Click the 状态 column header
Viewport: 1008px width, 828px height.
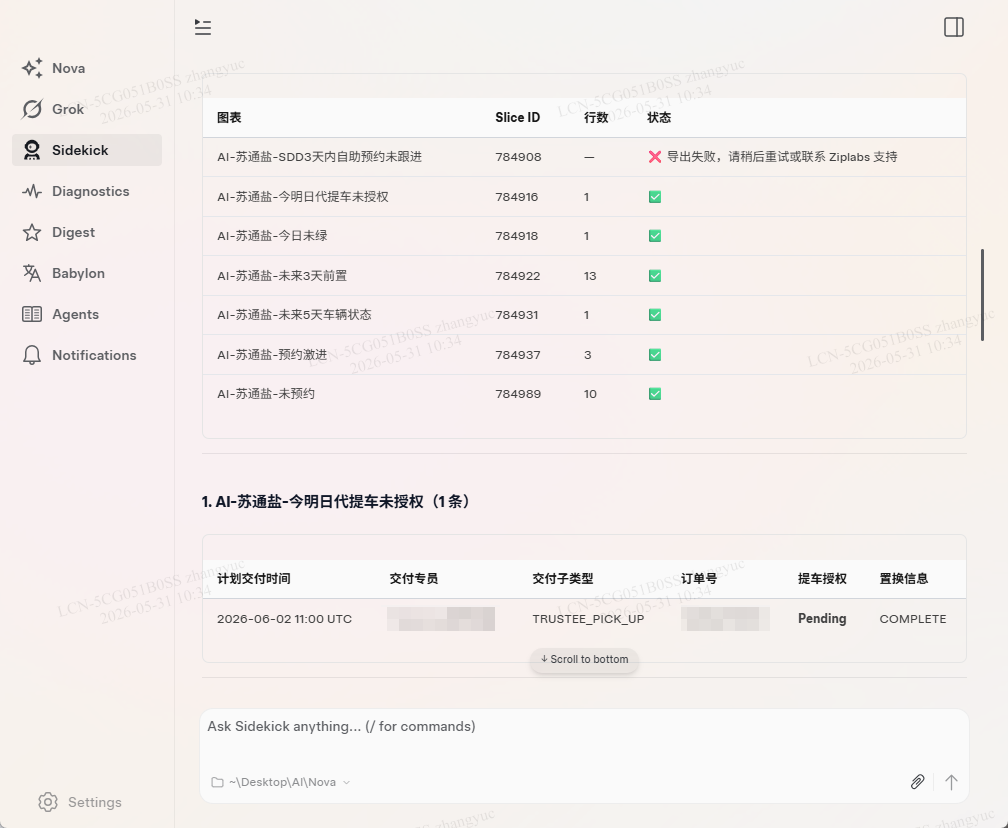(659, 118)
